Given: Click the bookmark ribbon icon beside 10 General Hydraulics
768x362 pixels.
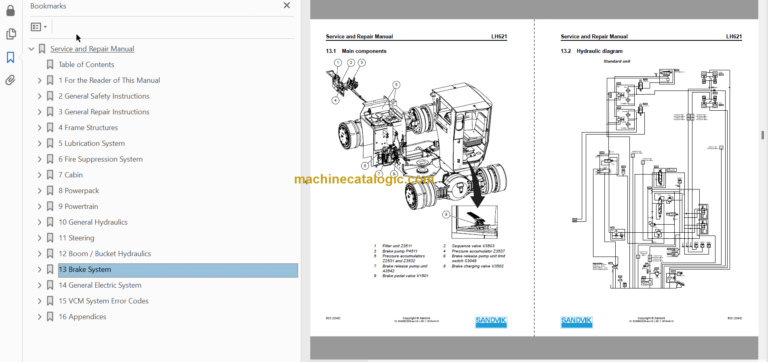Looking at the screenshot, I should coord(50,222).
